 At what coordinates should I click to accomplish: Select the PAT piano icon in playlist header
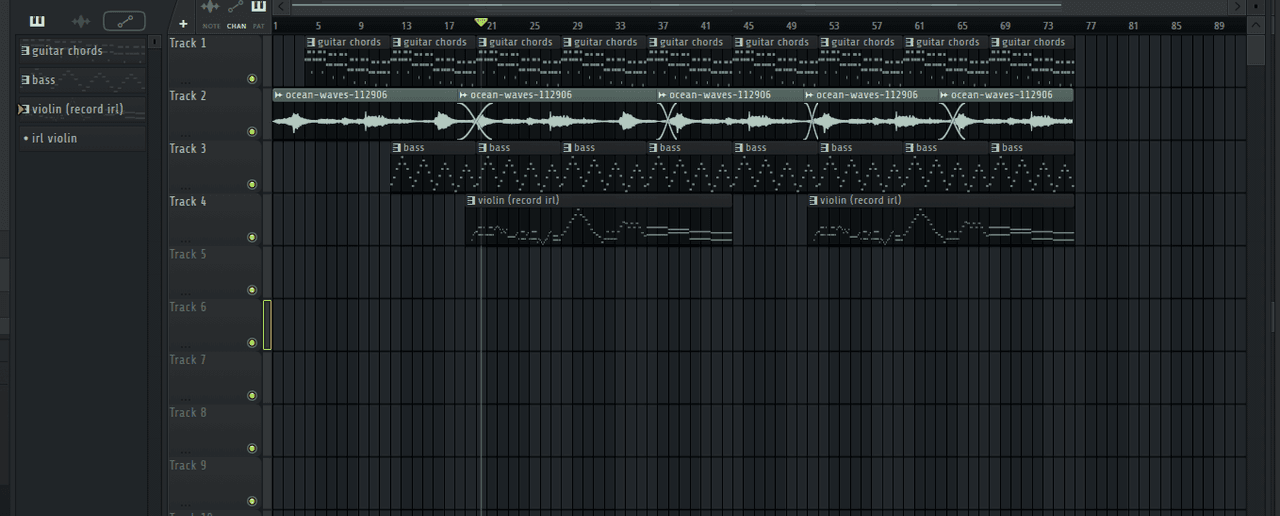(x=259, y=8)
